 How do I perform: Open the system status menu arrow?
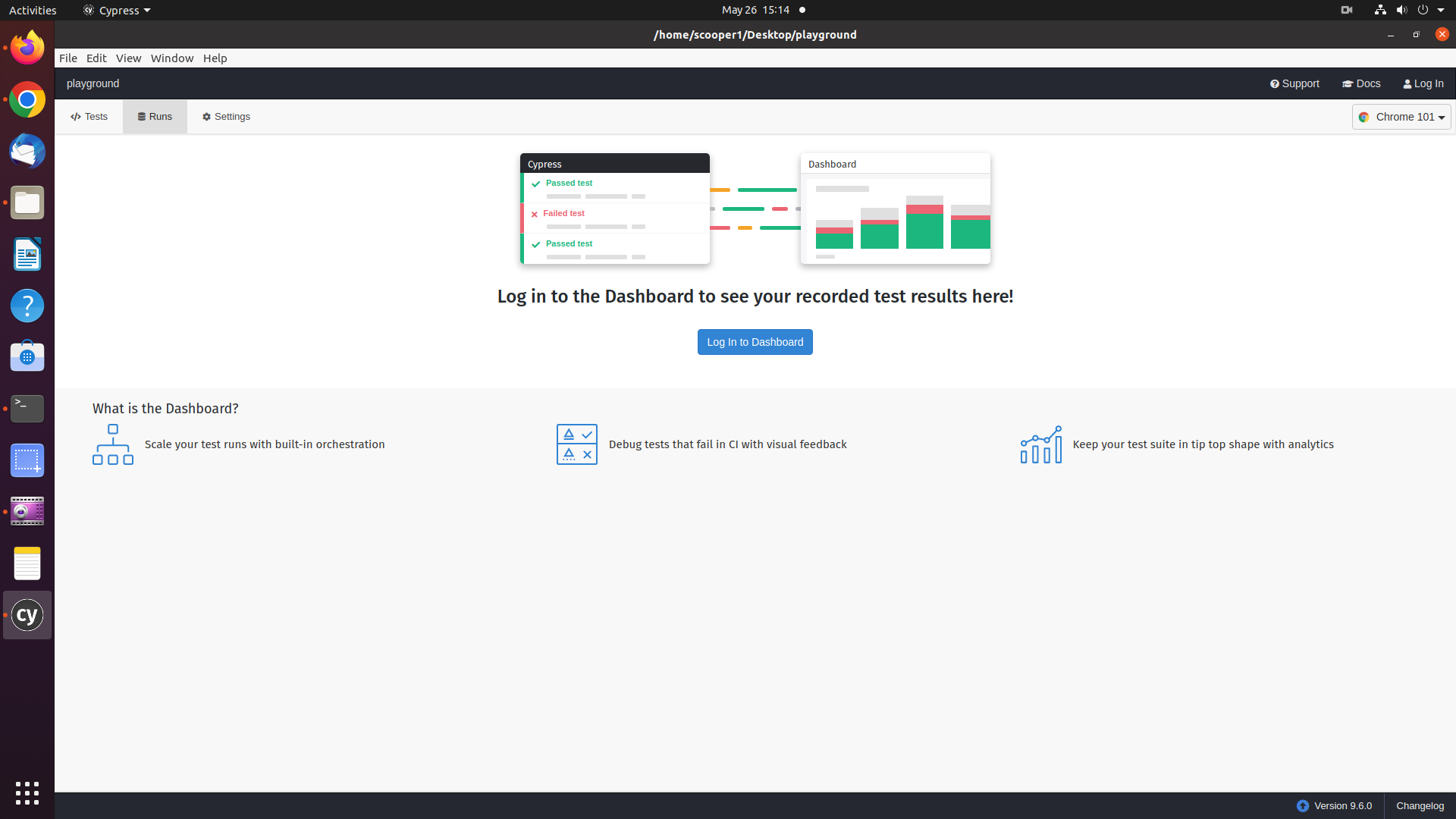1441,10
